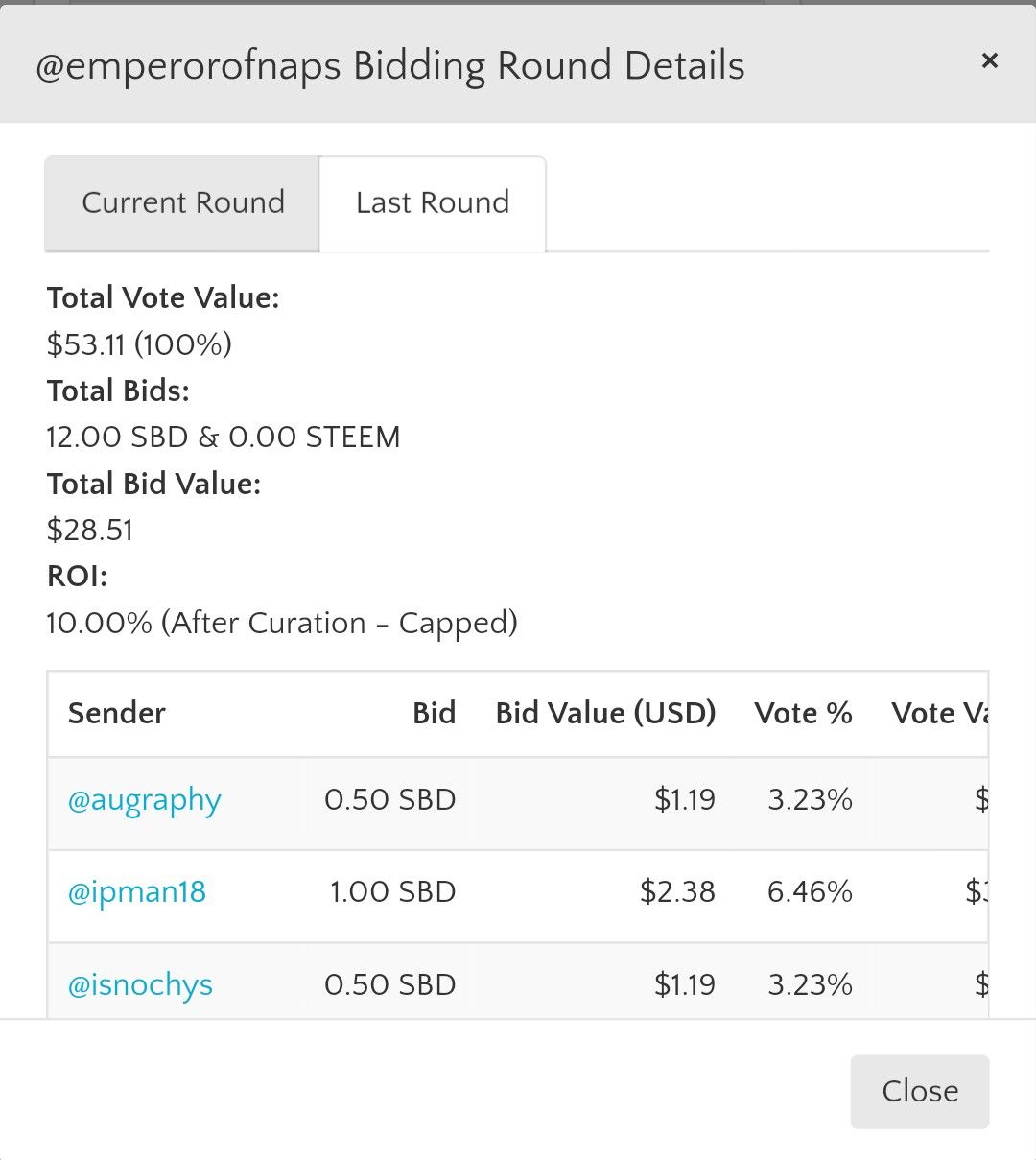This screenshot has height=1160, width=1036.
Task: Switch to the Current Round tab
Action: point(182,203)
